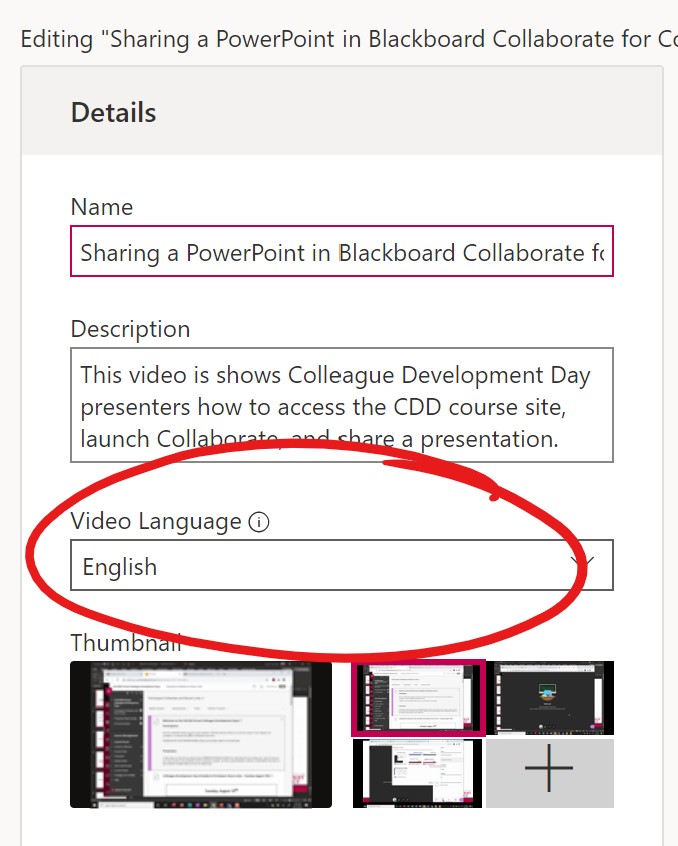The image size is (678, 846).
Task: Click the Name field label
Action: point(101,207)
